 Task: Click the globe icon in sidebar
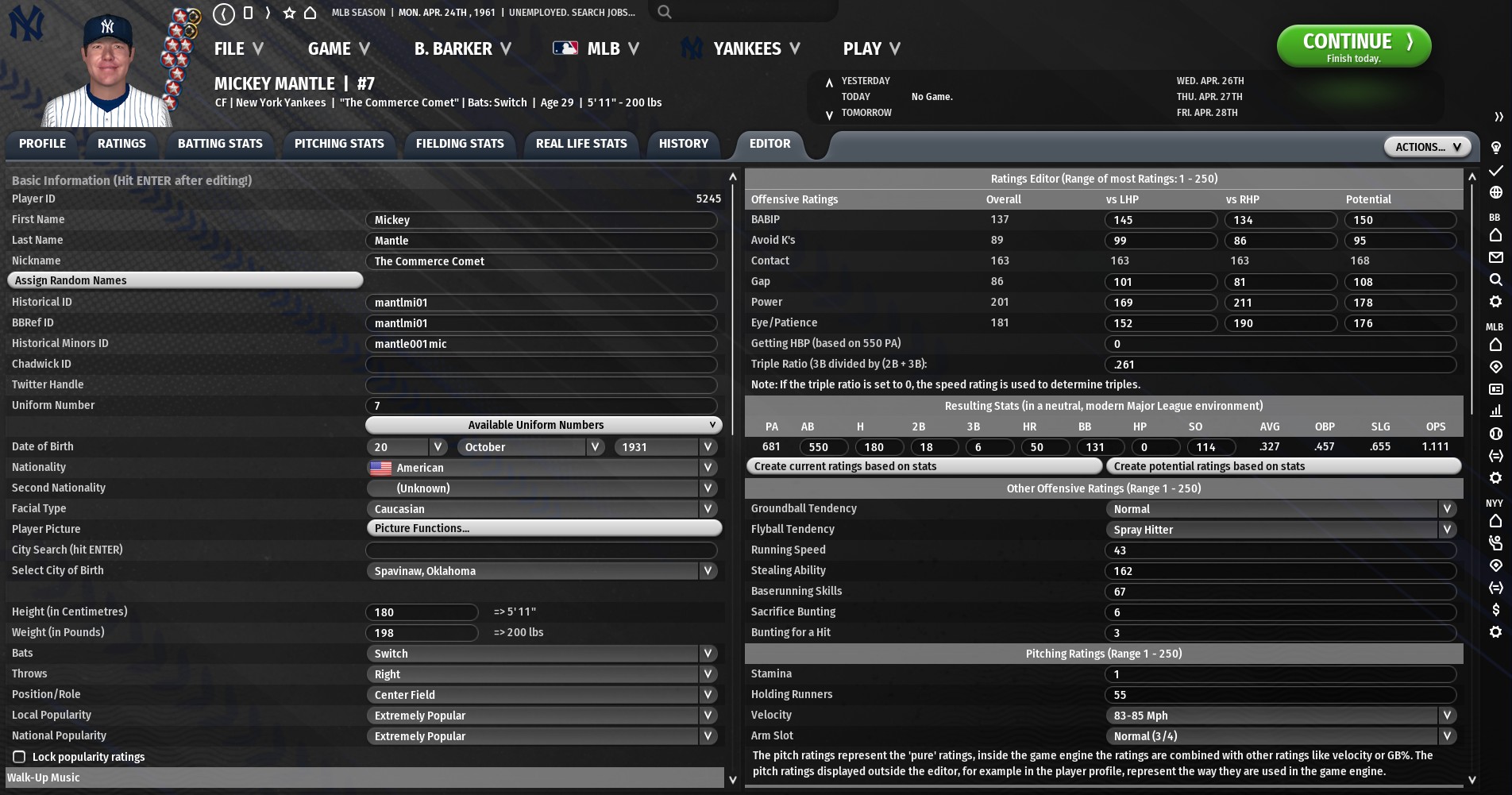1495,192
